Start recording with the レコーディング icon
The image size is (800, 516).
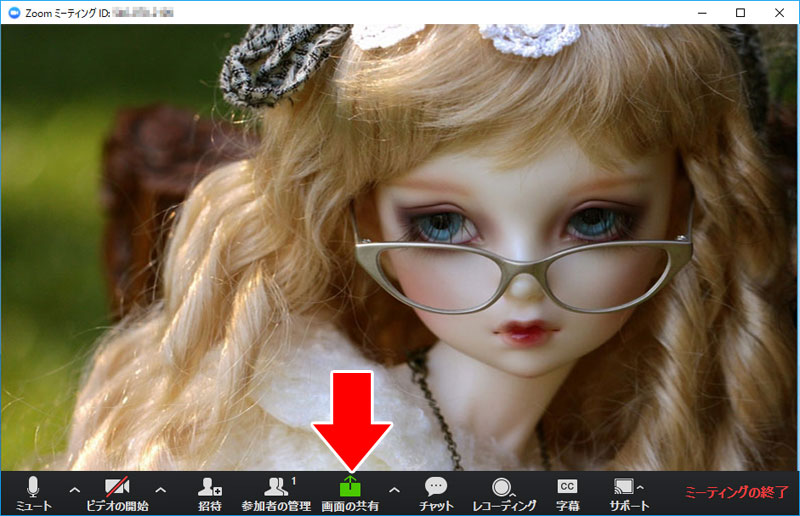[x=502, y=487]
